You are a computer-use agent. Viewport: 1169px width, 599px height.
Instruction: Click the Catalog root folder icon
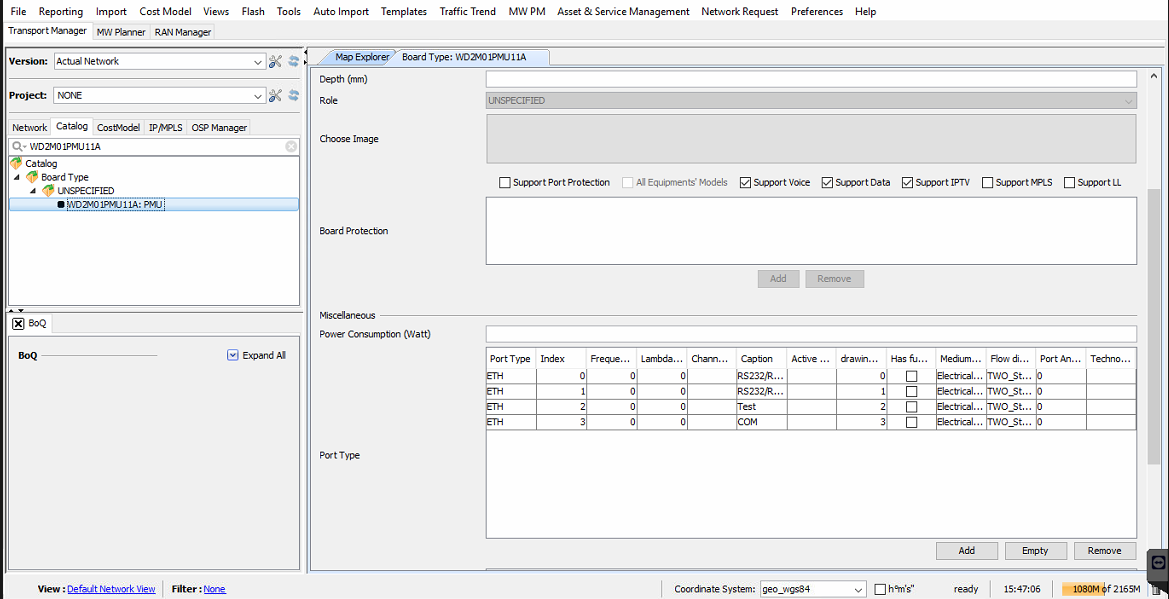pyautogui.click(x=16, y=163)
